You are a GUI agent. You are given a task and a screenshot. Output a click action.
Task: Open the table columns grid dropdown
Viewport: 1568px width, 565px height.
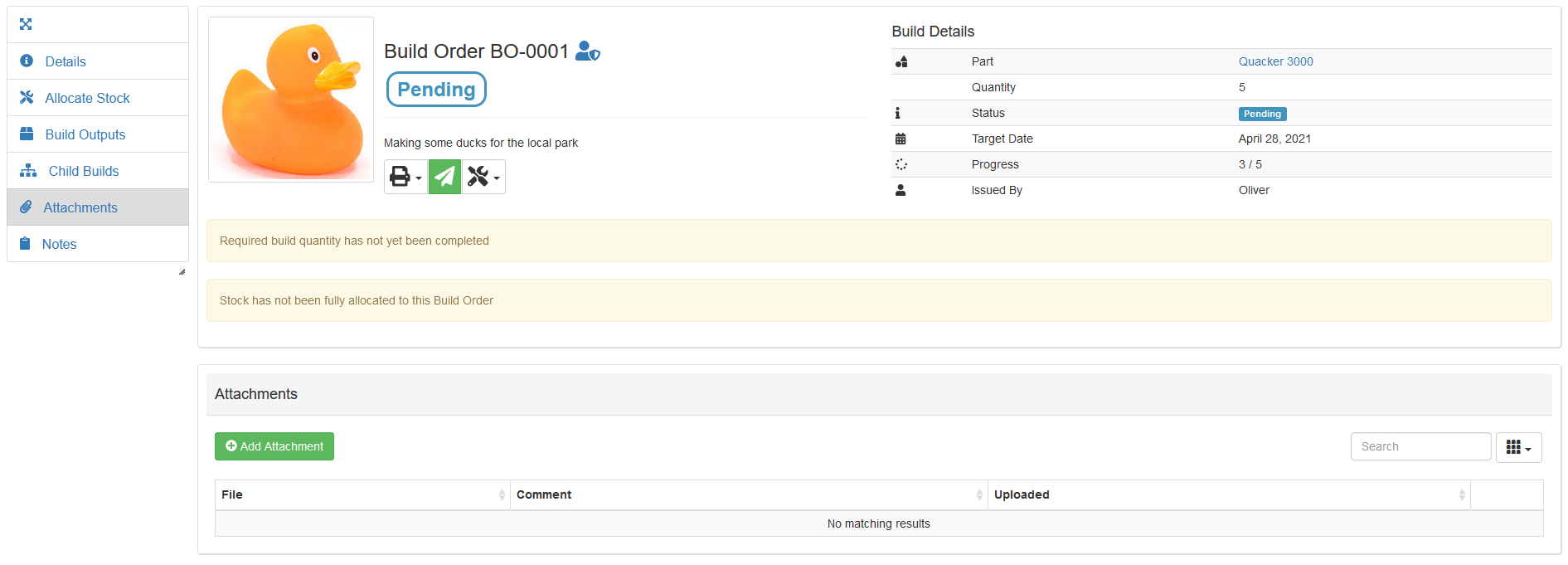[x=1518, y=447]
